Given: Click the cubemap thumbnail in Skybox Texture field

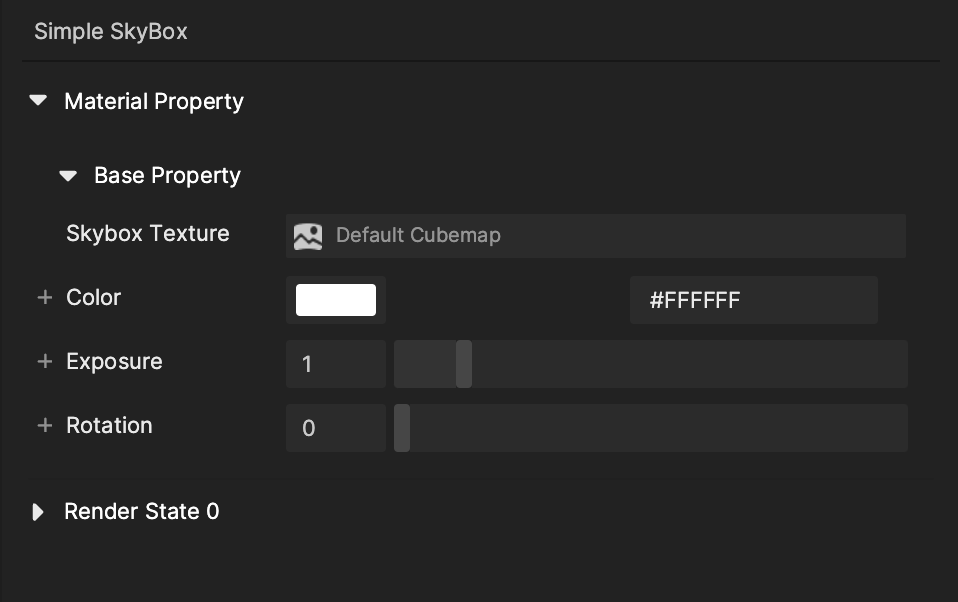Looking at the screenshot, I should click(308, 236).
